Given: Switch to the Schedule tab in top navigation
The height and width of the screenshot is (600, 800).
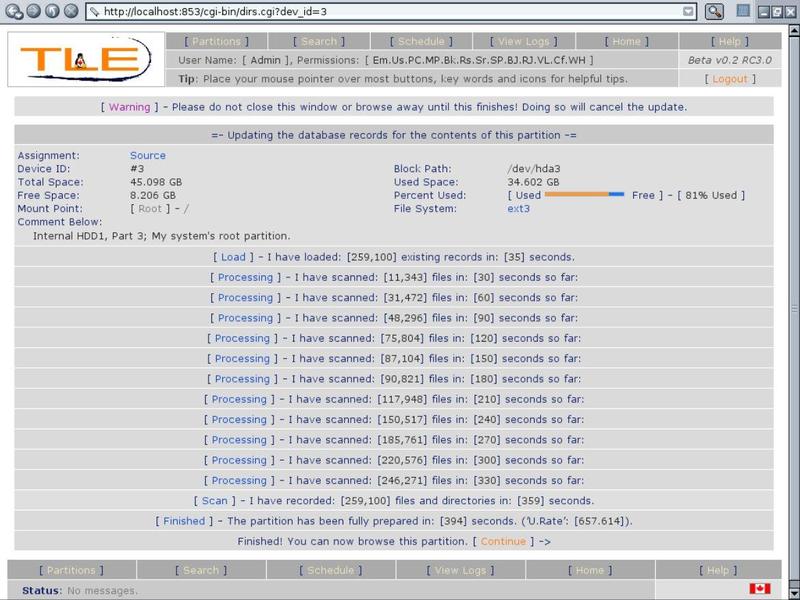Looking at the screenshot, I should [421, 42].
